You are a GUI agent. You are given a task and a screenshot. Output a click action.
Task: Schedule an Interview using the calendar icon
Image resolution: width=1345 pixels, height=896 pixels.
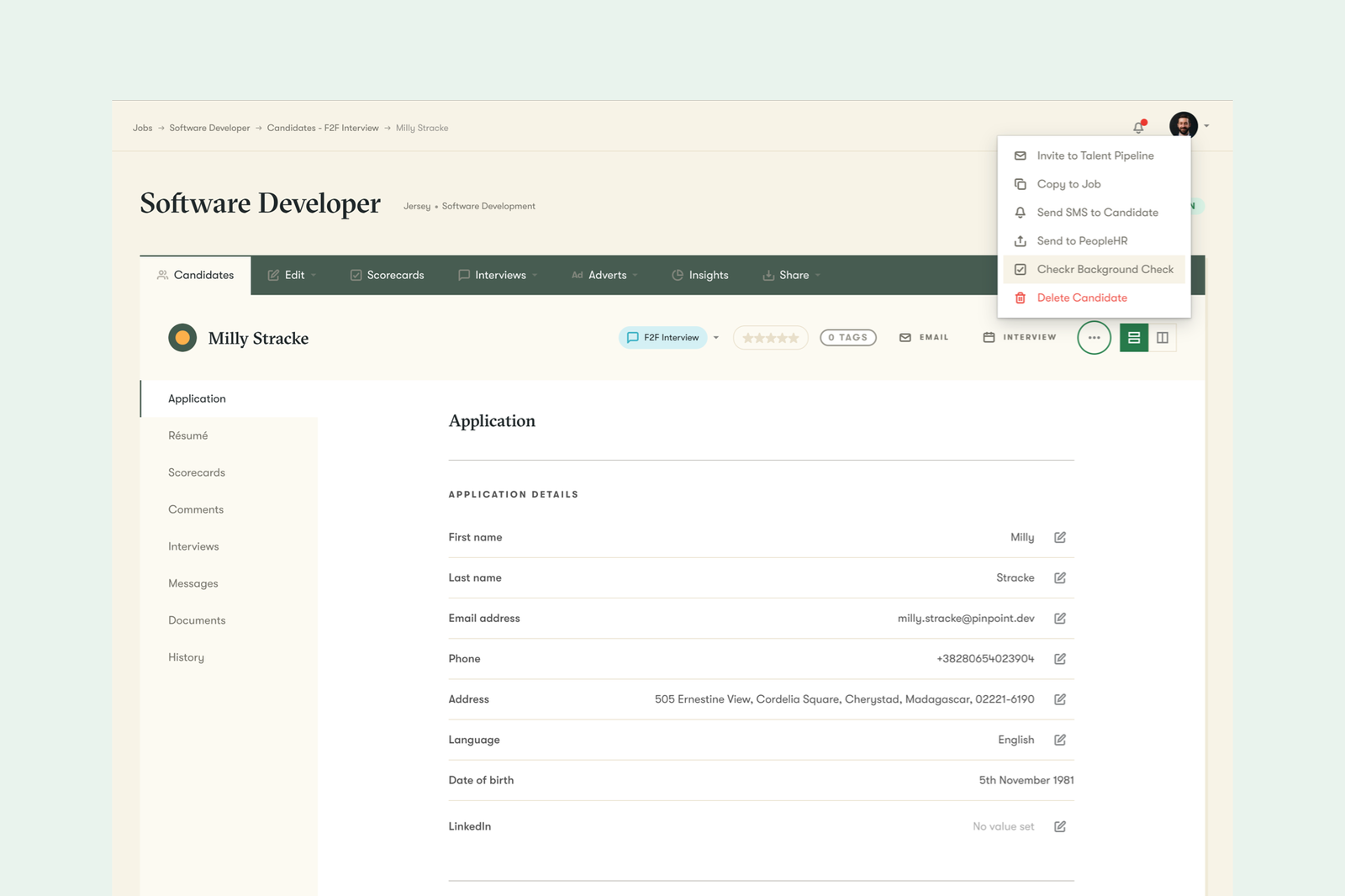click(1018, 337)
